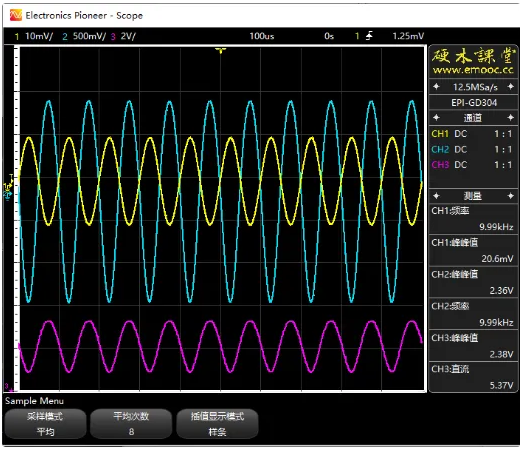Click the left arrow of the 通道 header

(x=436, y=118)
